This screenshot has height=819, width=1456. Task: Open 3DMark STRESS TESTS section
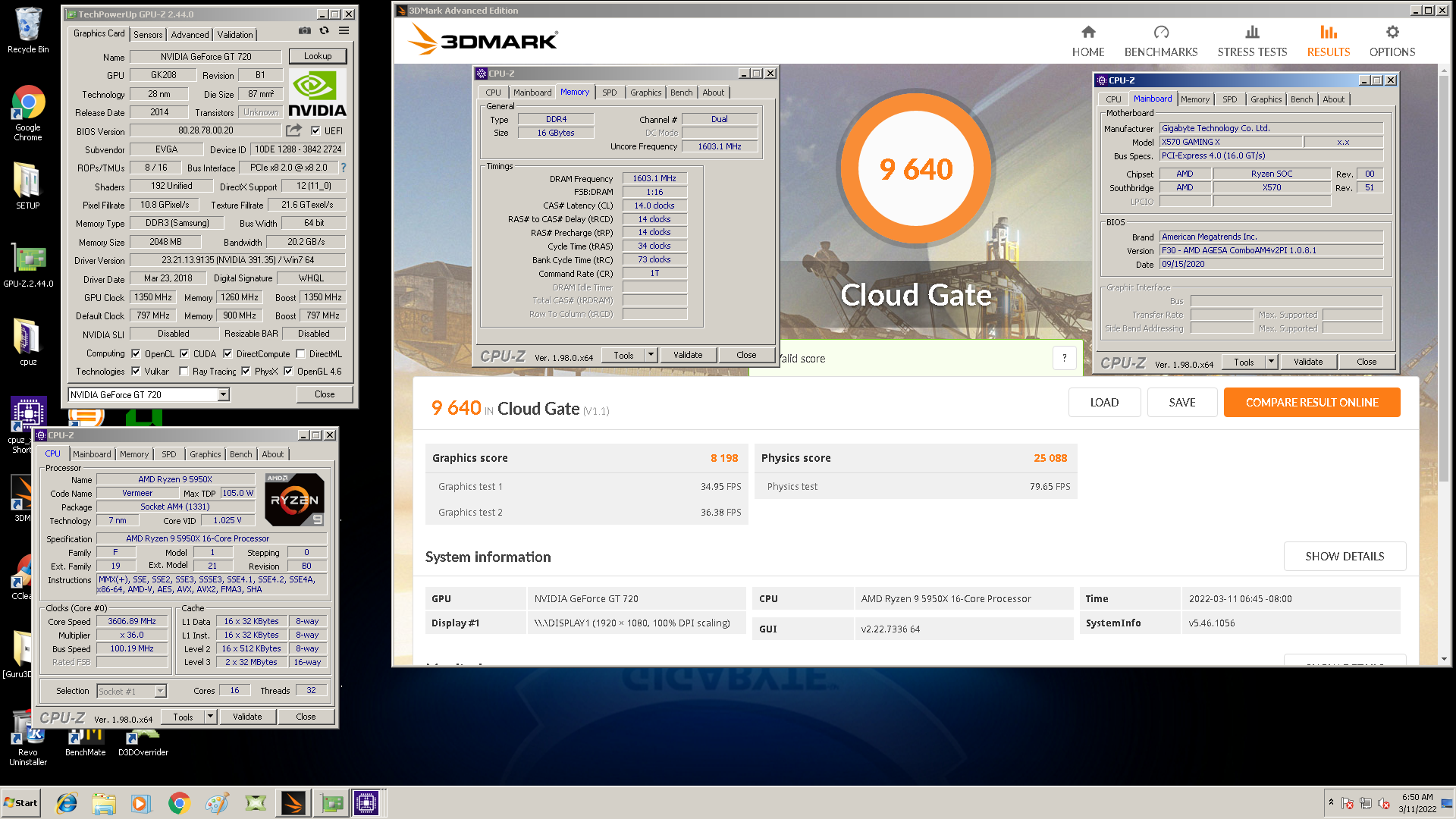(x=1252, y=41)
